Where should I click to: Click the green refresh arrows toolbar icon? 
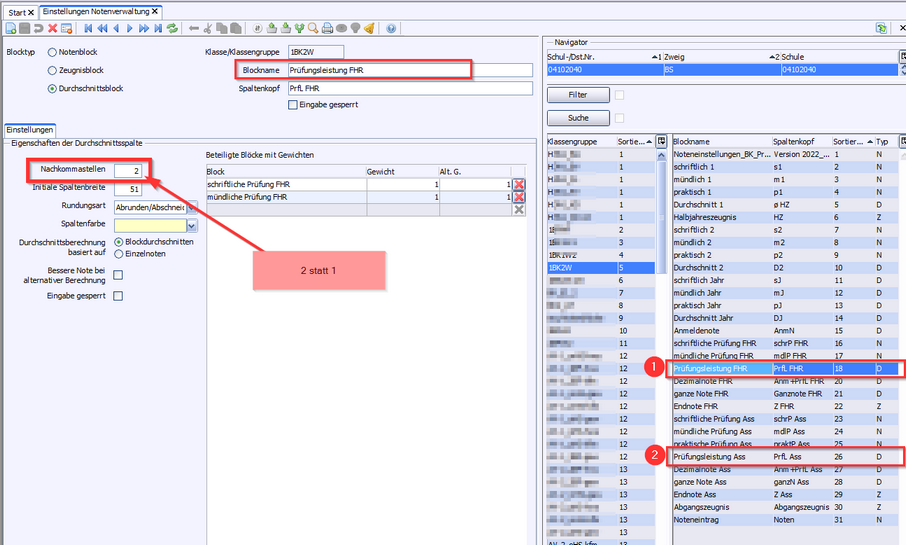tap(173, 28)
